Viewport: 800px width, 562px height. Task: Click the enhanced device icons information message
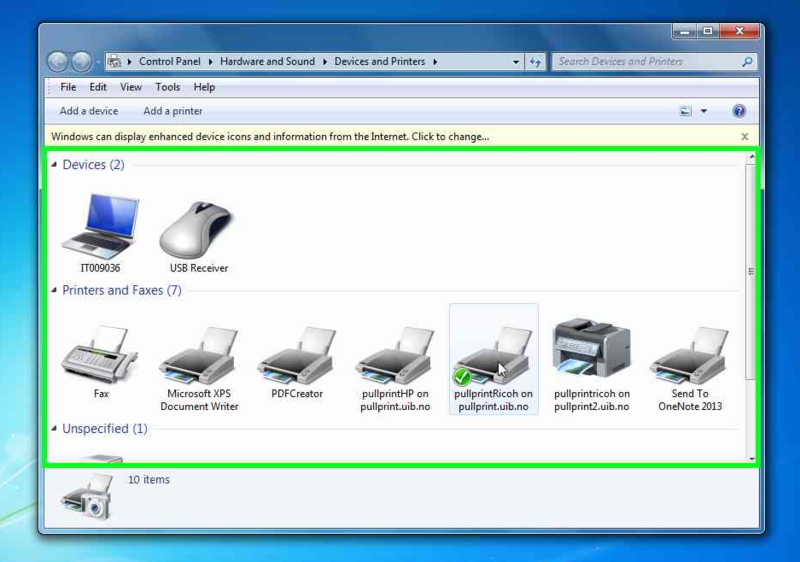[270, 137]
